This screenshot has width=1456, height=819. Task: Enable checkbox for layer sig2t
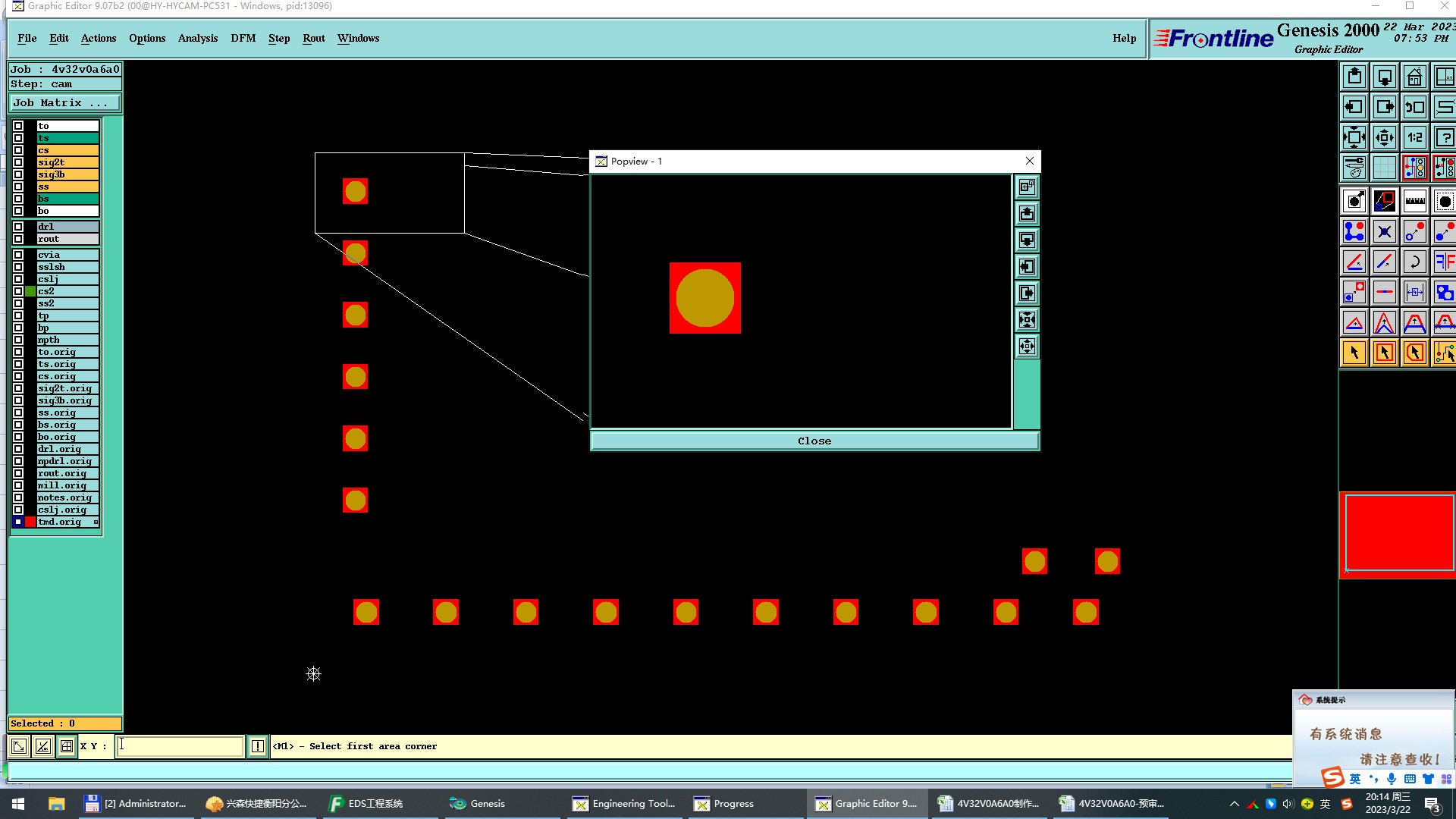click(18, 162)
